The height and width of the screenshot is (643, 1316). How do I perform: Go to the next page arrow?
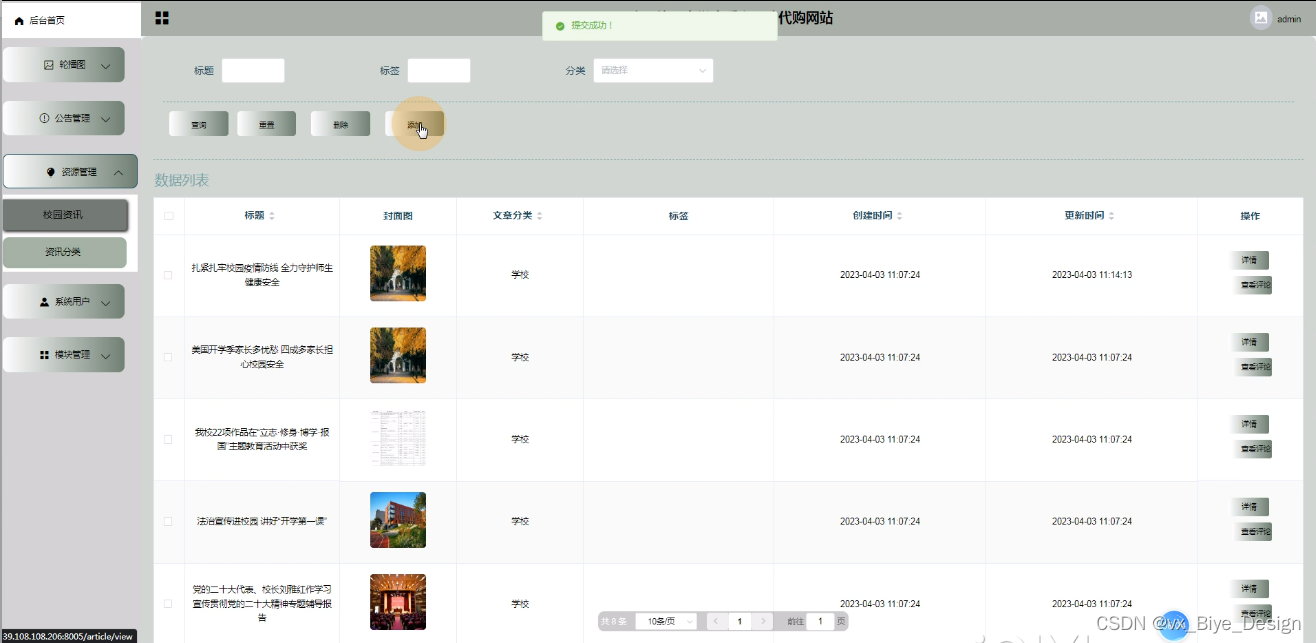[x=763, y=621]
